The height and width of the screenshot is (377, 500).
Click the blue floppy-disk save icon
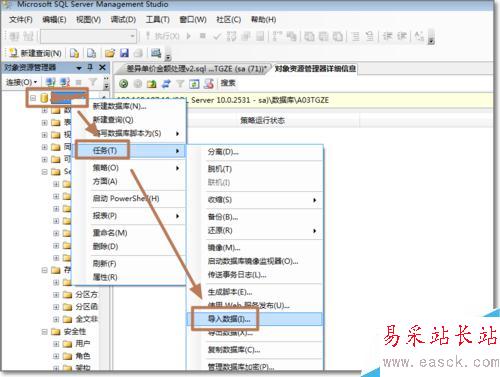point(124,53)
